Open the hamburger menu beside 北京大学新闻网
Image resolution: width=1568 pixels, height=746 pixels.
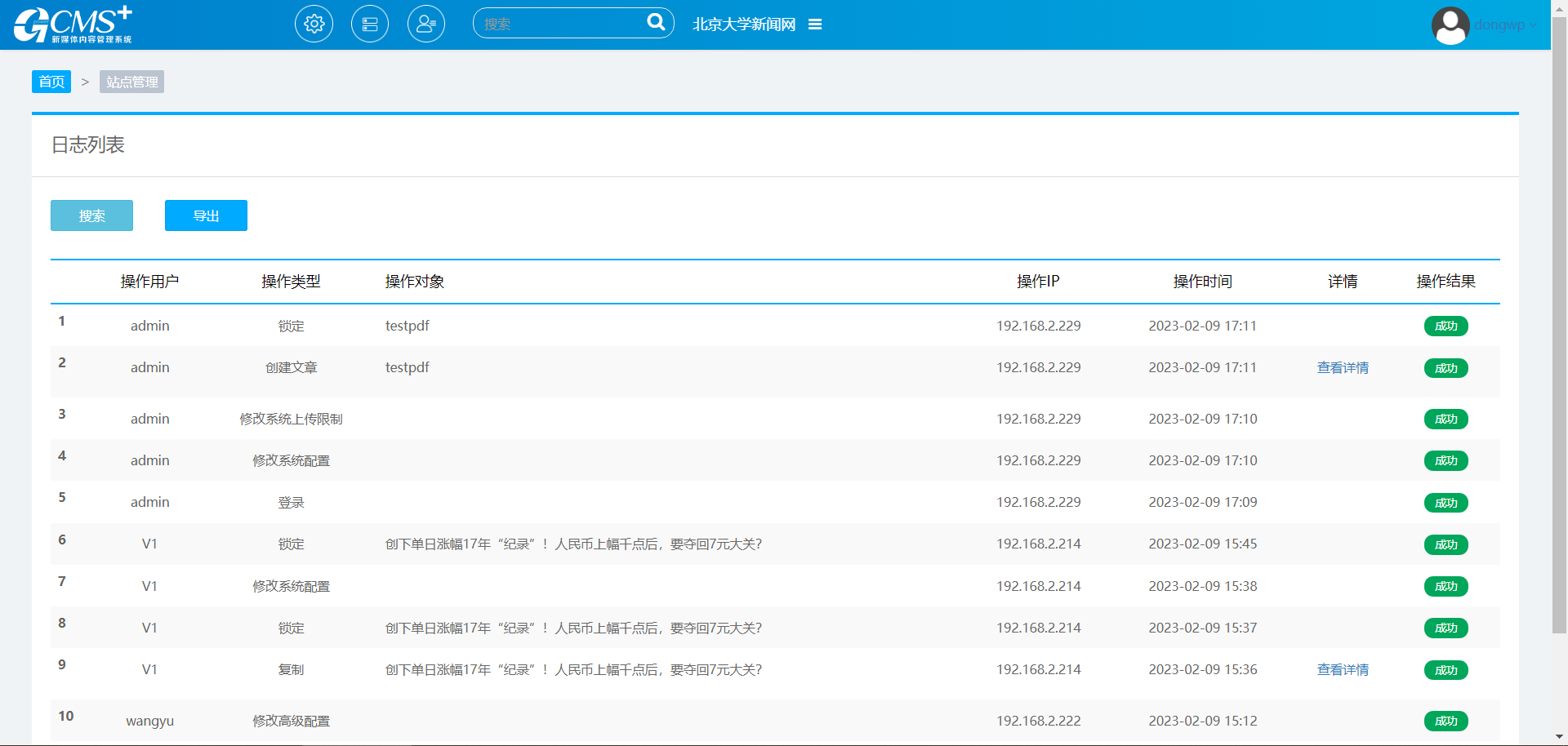(x=815, y=24)
